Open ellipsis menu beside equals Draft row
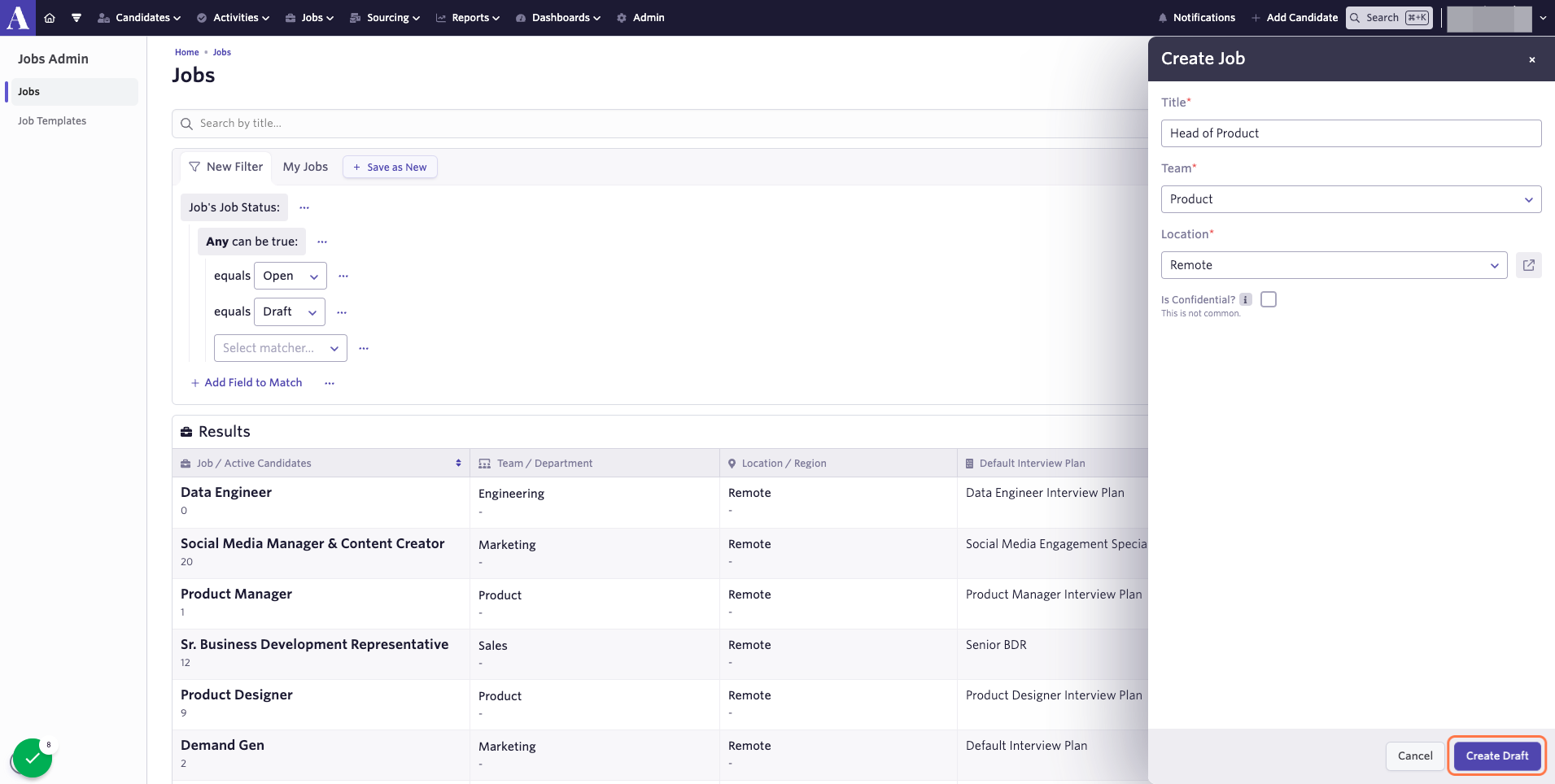 tap(342, 312)
